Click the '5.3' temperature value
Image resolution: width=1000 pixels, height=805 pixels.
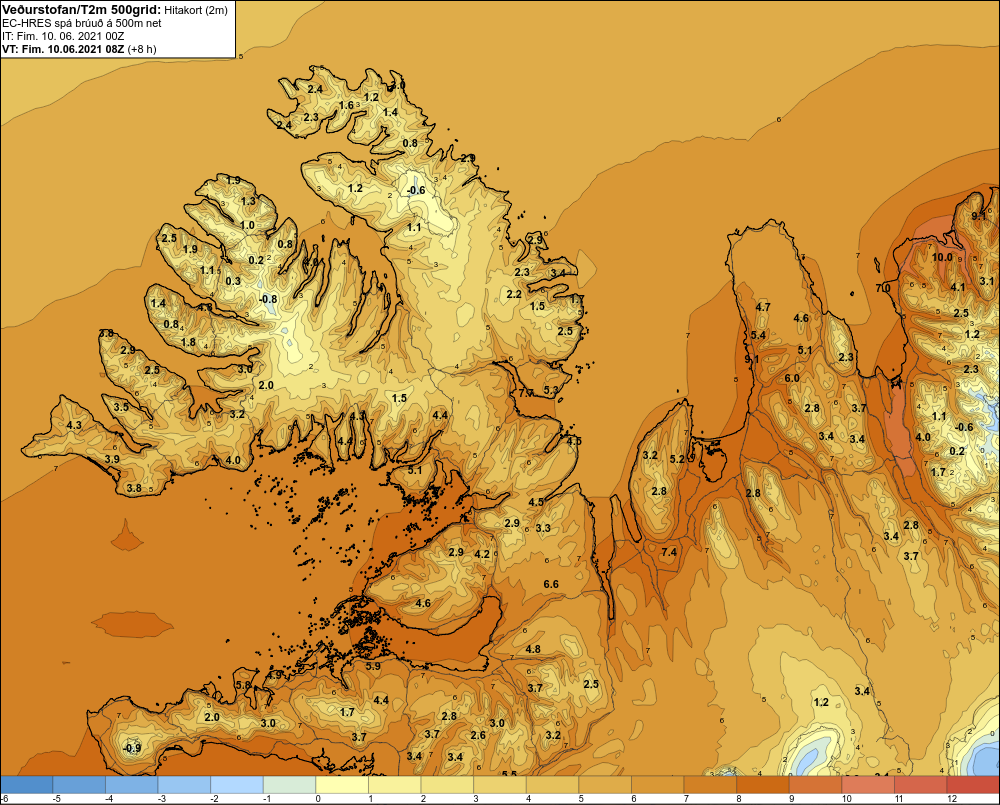click(x=551, y=390)
